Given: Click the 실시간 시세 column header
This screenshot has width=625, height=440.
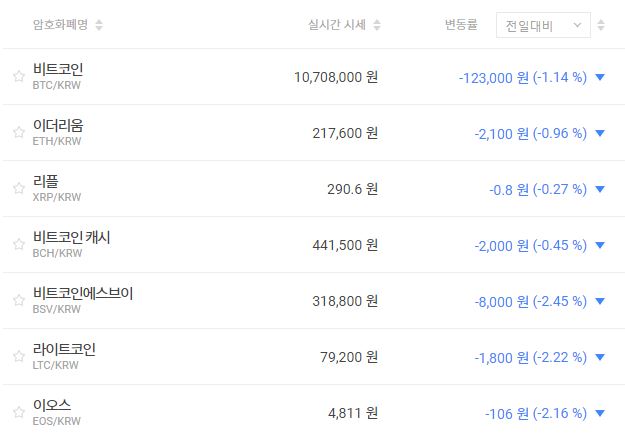Looking at the screenshot, I should 336,25.
